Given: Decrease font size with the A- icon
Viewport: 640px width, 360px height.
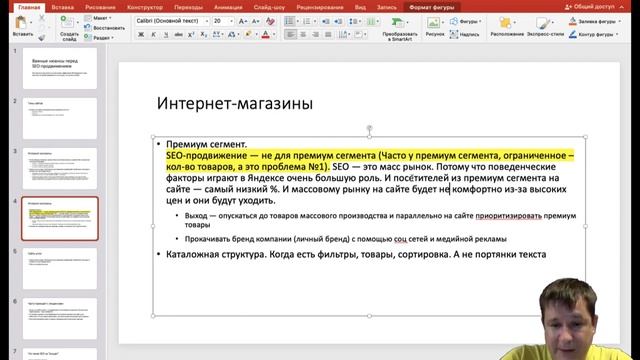Looking at the screenshot, I should [x=256, y=21].
